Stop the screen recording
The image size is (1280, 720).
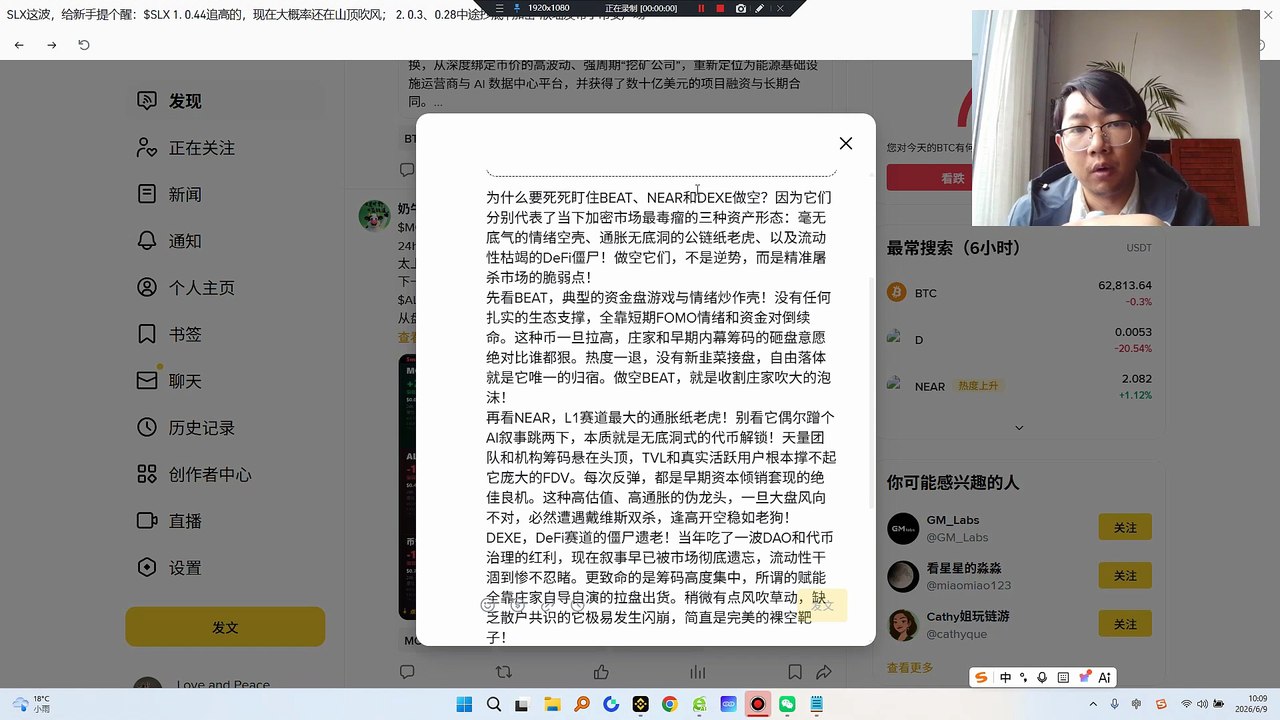click(x=721, y=8)
